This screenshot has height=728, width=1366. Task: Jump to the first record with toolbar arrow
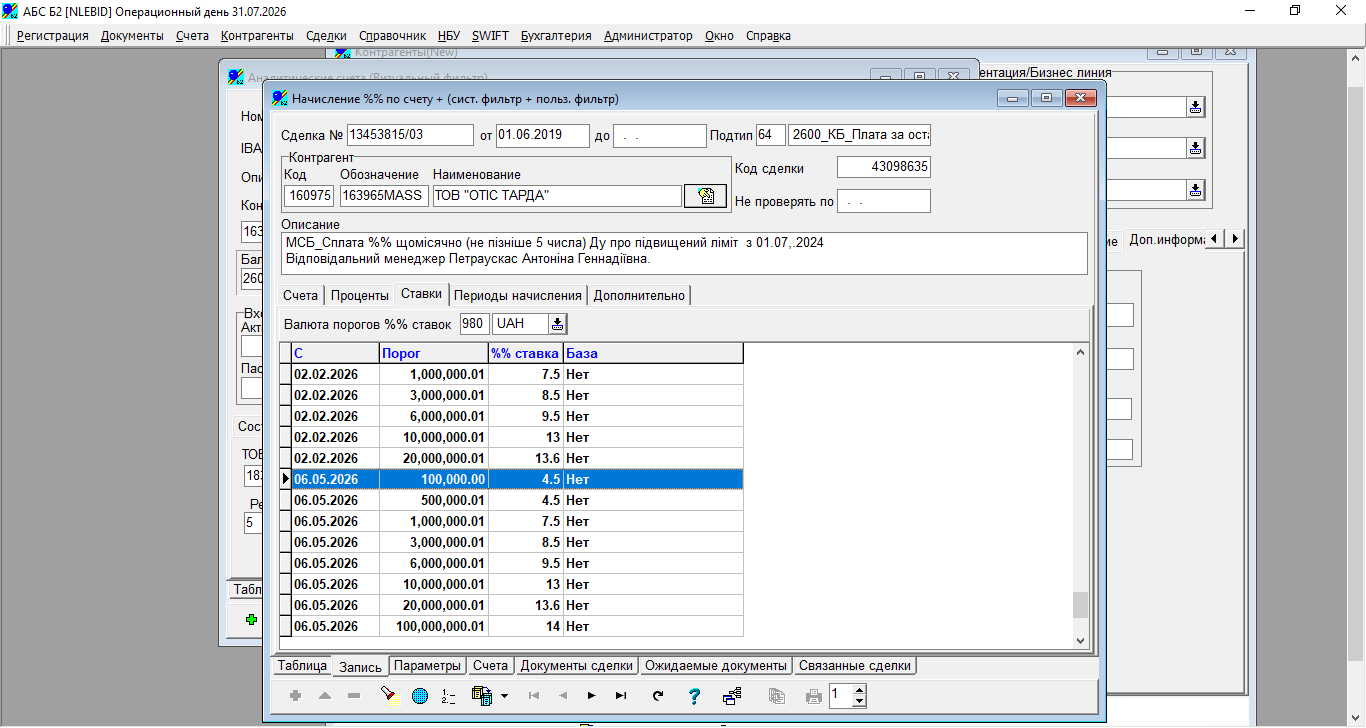(533, 695)
